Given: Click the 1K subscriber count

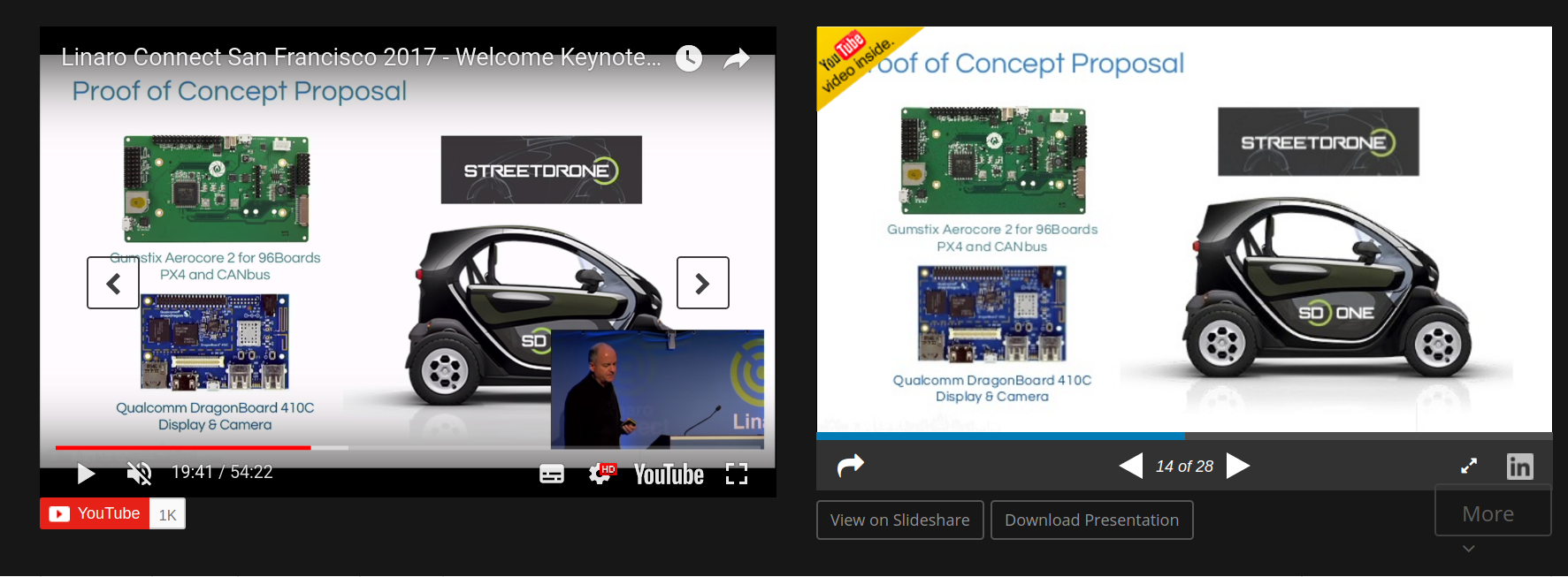Looking at the screenshot, I should pyautogui.click(x=167, y=514).
